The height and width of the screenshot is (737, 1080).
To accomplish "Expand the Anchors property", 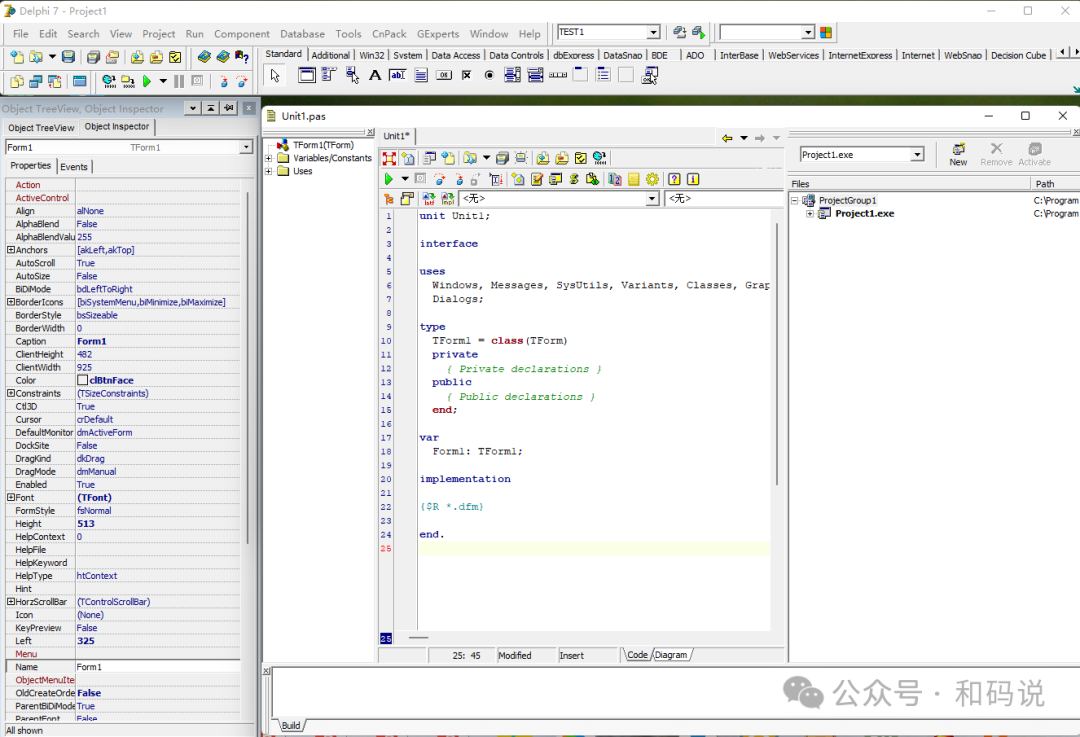I will click(11, 250).
